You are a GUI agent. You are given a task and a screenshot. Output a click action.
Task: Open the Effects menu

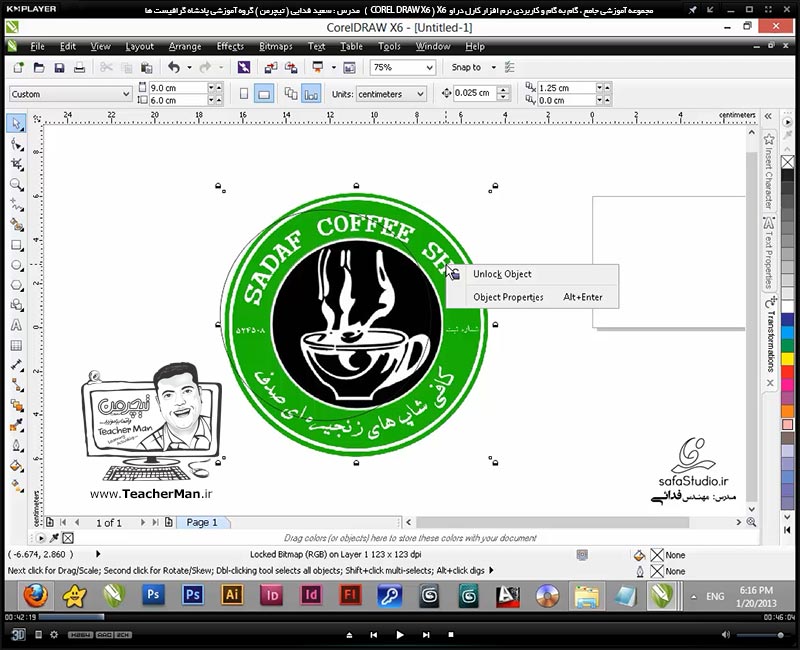[230, 46]
